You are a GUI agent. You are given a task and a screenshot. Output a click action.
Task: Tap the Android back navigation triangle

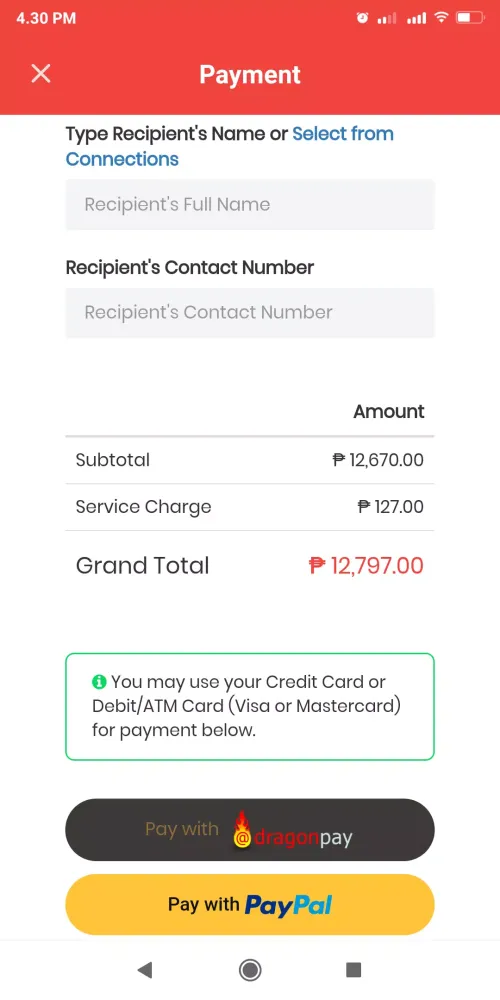145,970
